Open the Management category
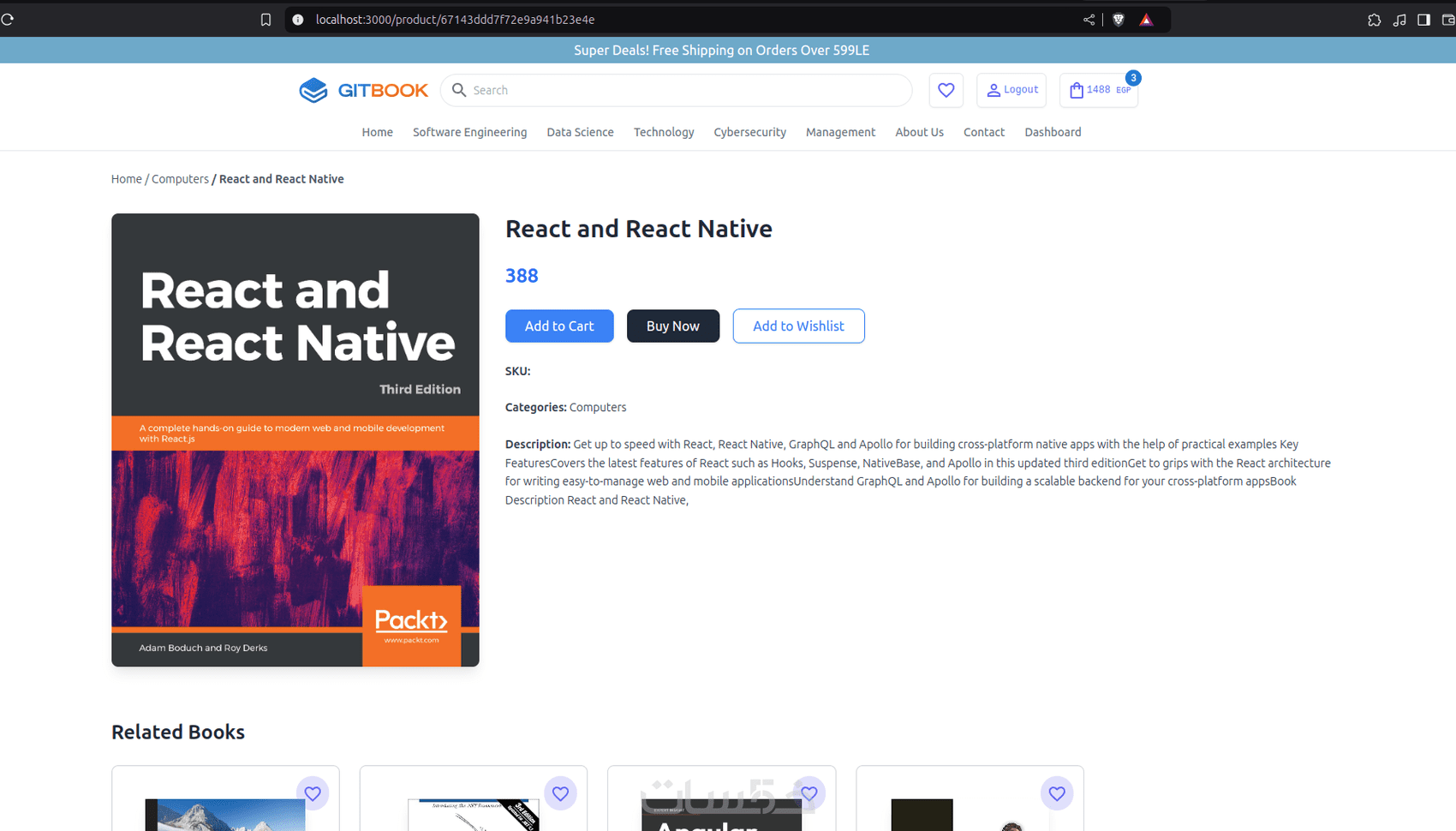Screen dimensions: 1456x831 pyautogui.click(x=840, y=132)
